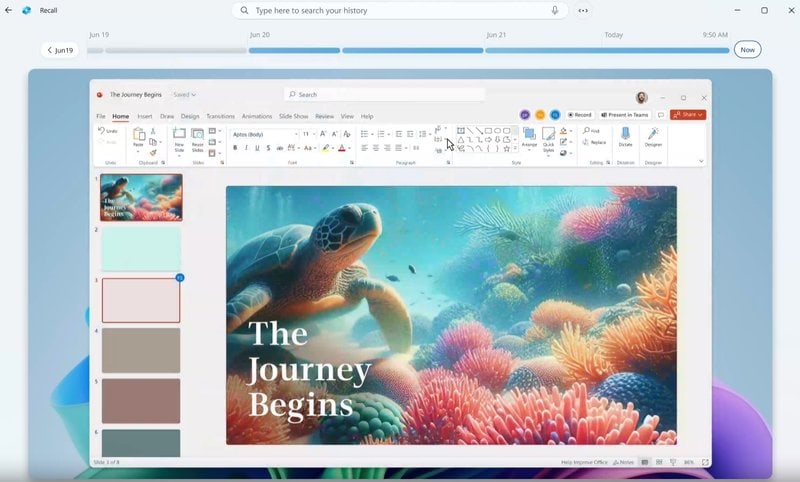
Task: Open the comments pane icon
Action: (x=660, y=115)
